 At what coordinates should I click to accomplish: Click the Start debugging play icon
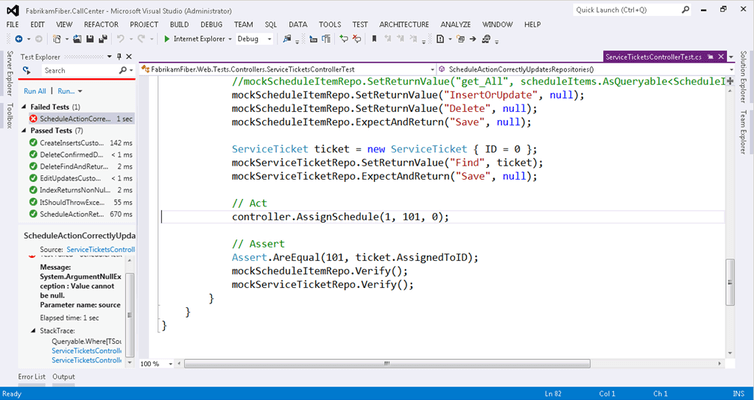click(x=167, y=39)
